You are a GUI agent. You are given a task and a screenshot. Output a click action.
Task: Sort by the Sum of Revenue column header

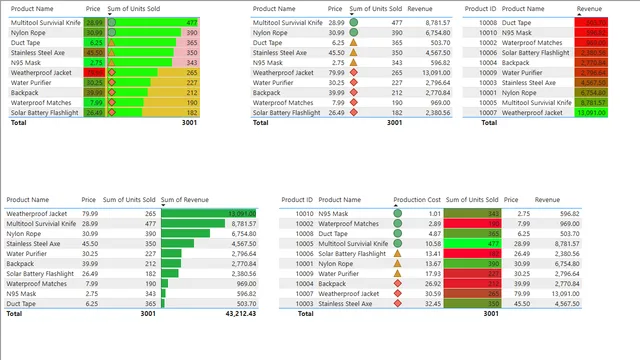[184, 200]
